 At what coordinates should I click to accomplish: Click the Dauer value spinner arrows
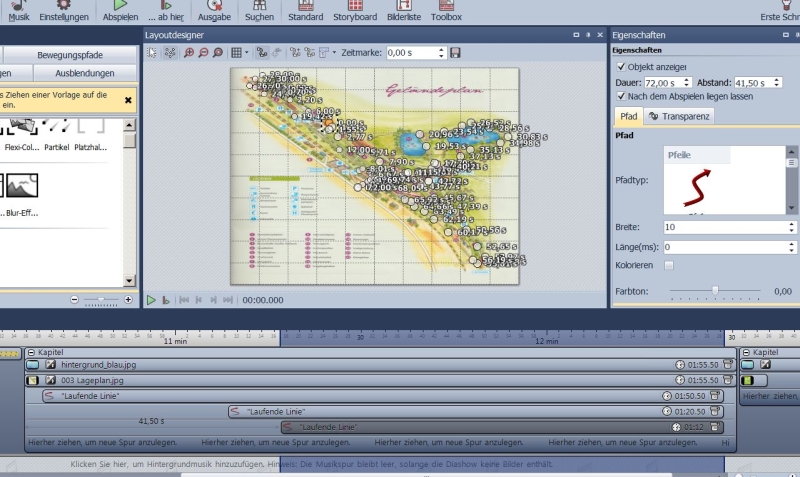tap(698, 82)
